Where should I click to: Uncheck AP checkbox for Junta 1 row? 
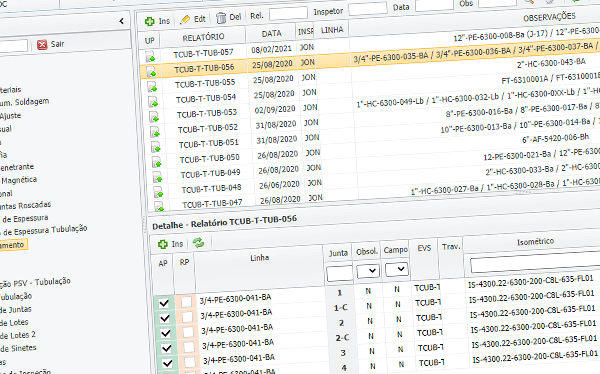pyautogui.click(x=164, y=303)
